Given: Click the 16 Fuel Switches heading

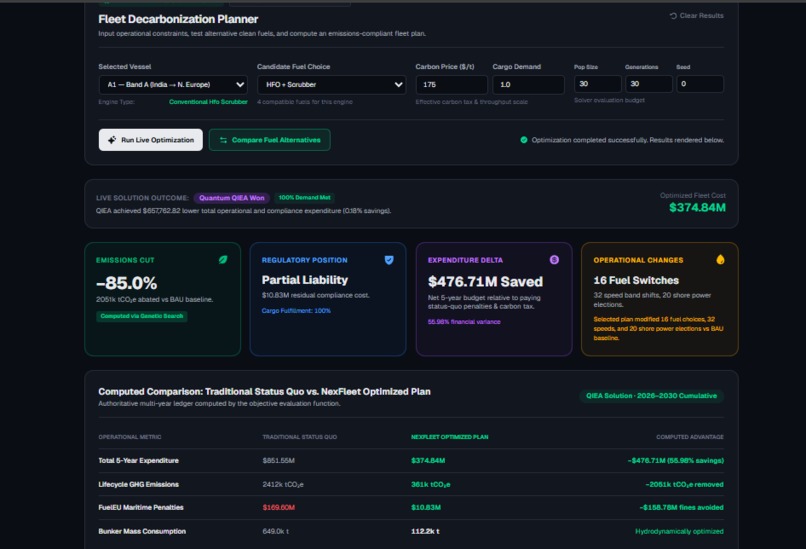Looking at the screenshot, I should coord(636,281).
